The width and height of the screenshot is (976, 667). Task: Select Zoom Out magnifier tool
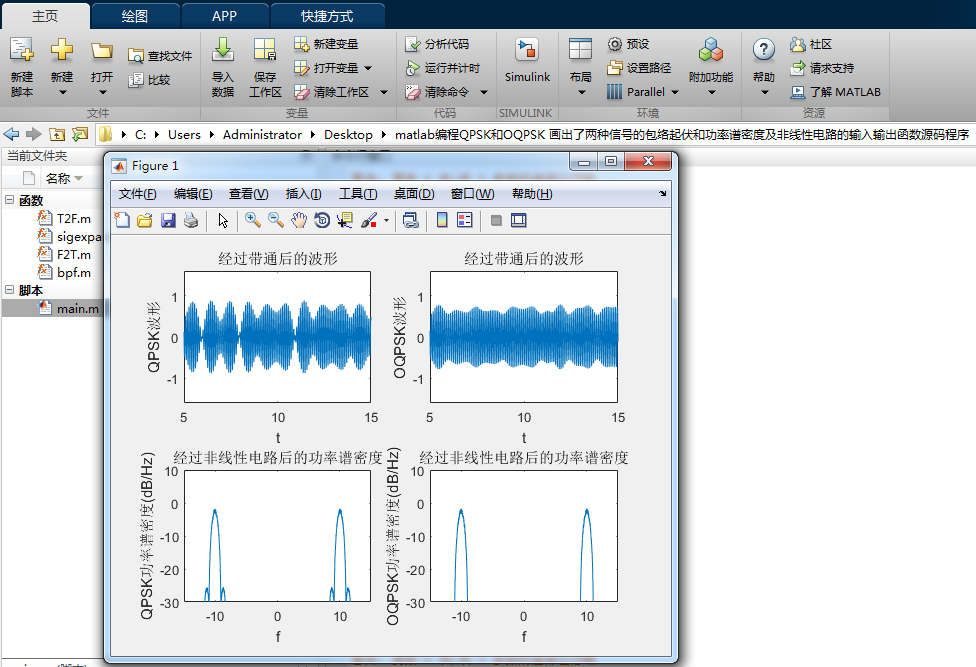pos(276,220)
